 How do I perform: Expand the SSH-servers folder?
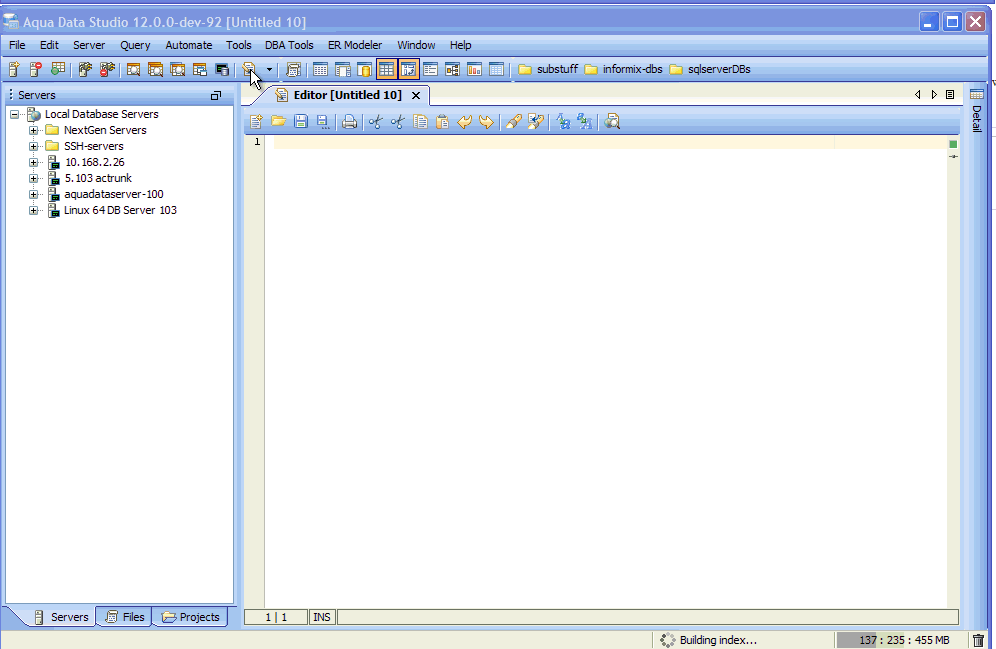click(x=34, y=147)
